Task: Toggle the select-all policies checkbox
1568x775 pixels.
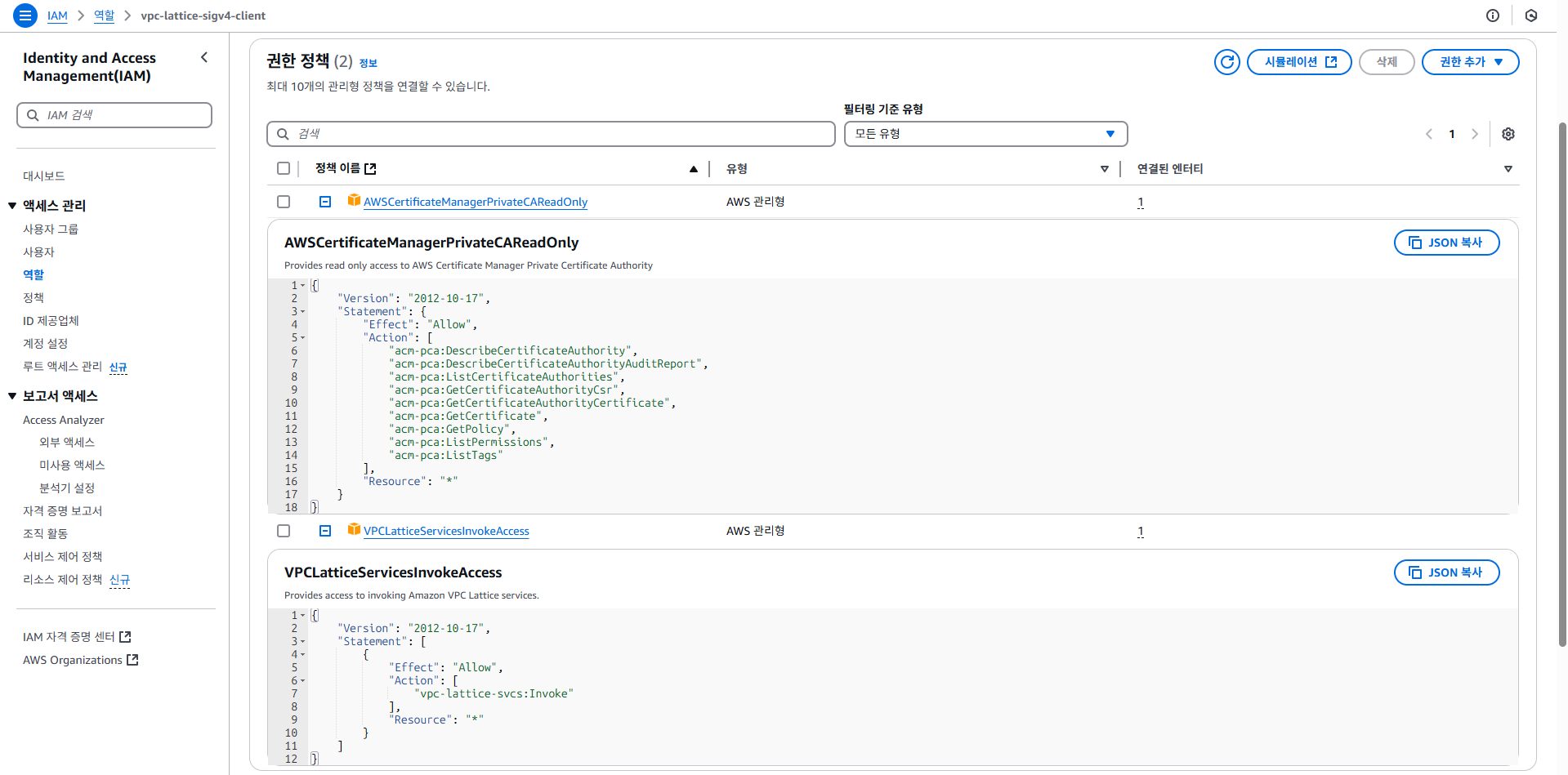Action: [x=284, y=168]
